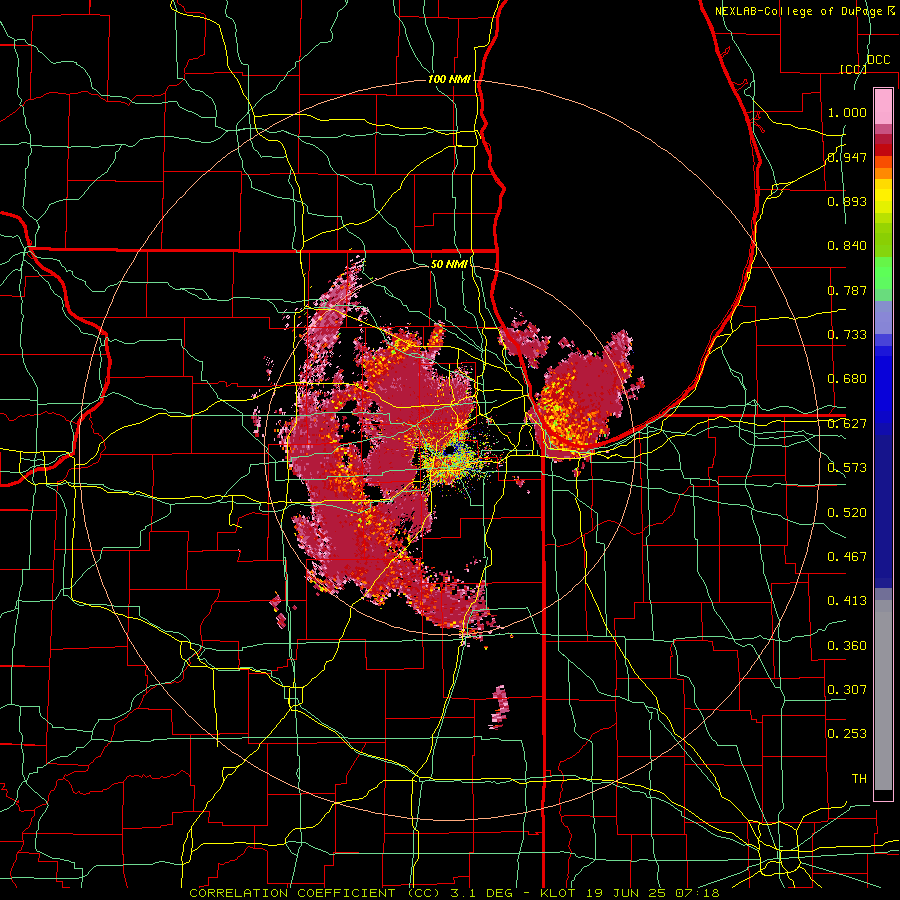Click the KLOT radar site in the center
Image resolution: width=900 pixels, height=900 pixels.
pos(451,450)
